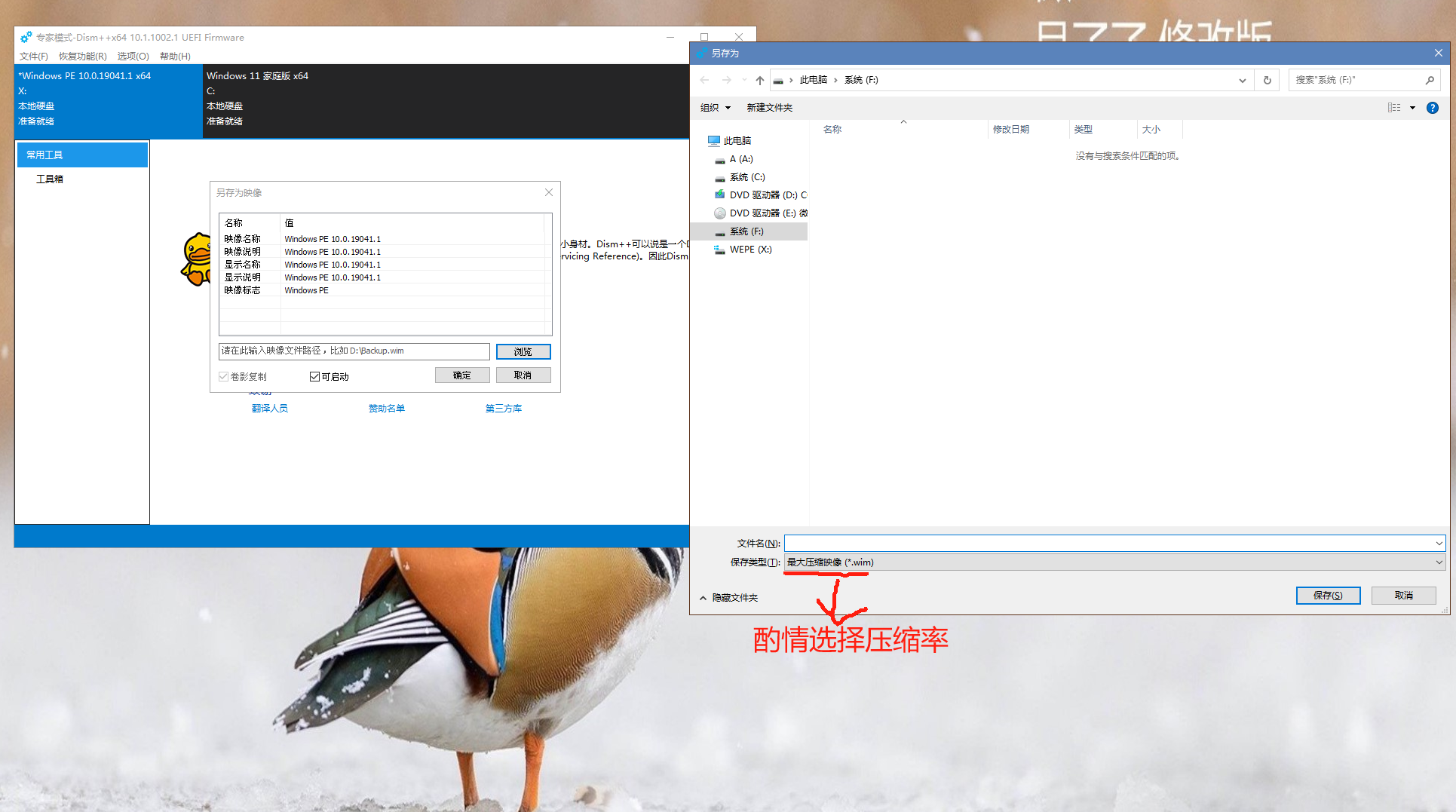Select 系统 (C:) drive in navigation pane
The width and height of the screenshot is (1456, 812).
point(747,176)
